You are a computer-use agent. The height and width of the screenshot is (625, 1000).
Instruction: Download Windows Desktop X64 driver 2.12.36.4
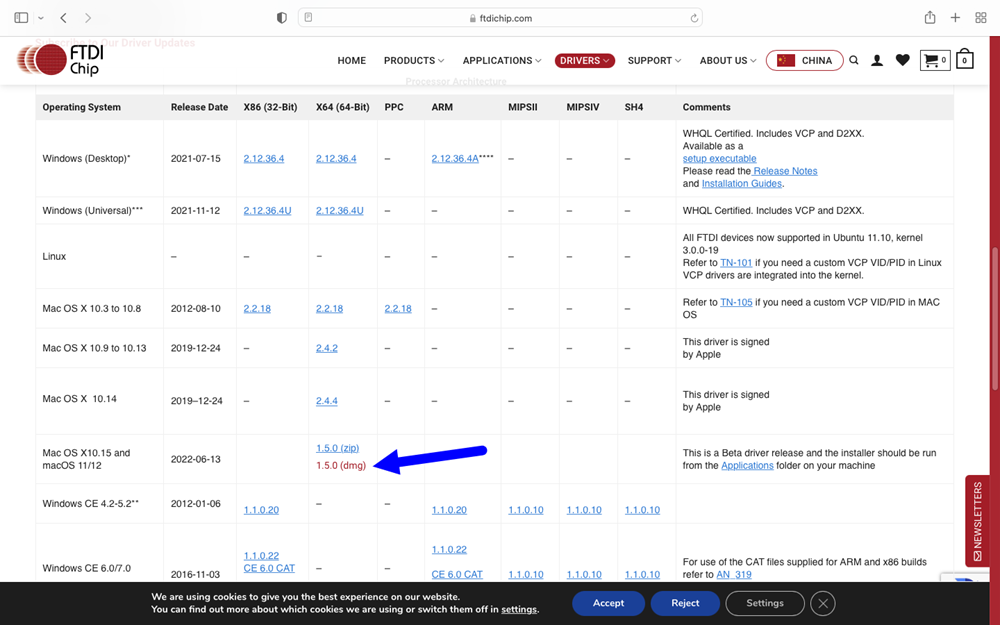tap(336, 159)
